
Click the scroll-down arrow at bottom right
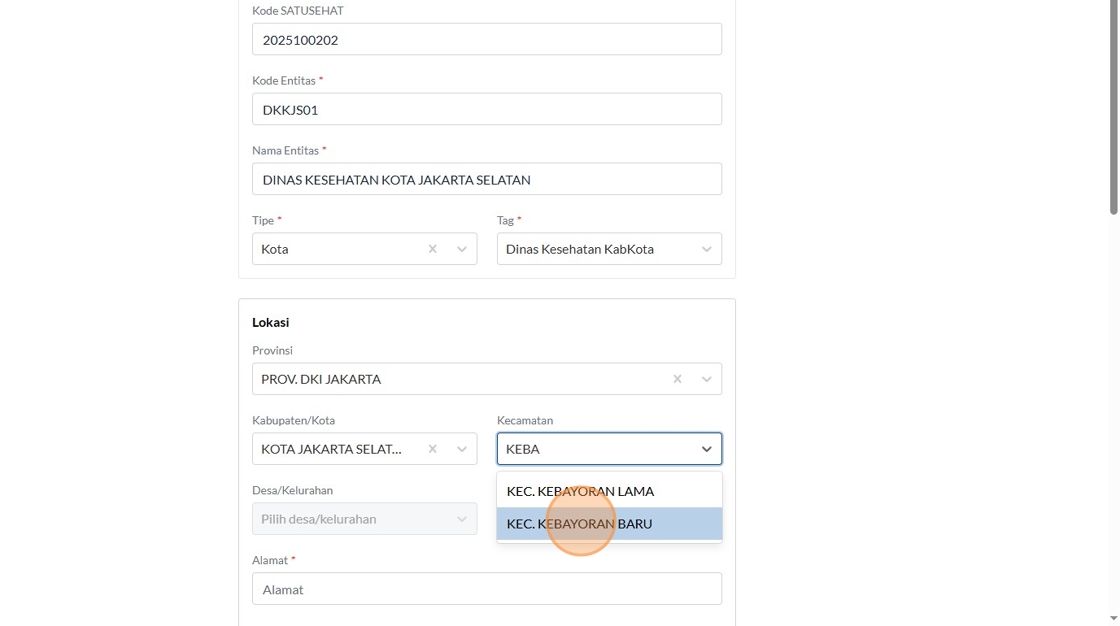(1114, 619)
